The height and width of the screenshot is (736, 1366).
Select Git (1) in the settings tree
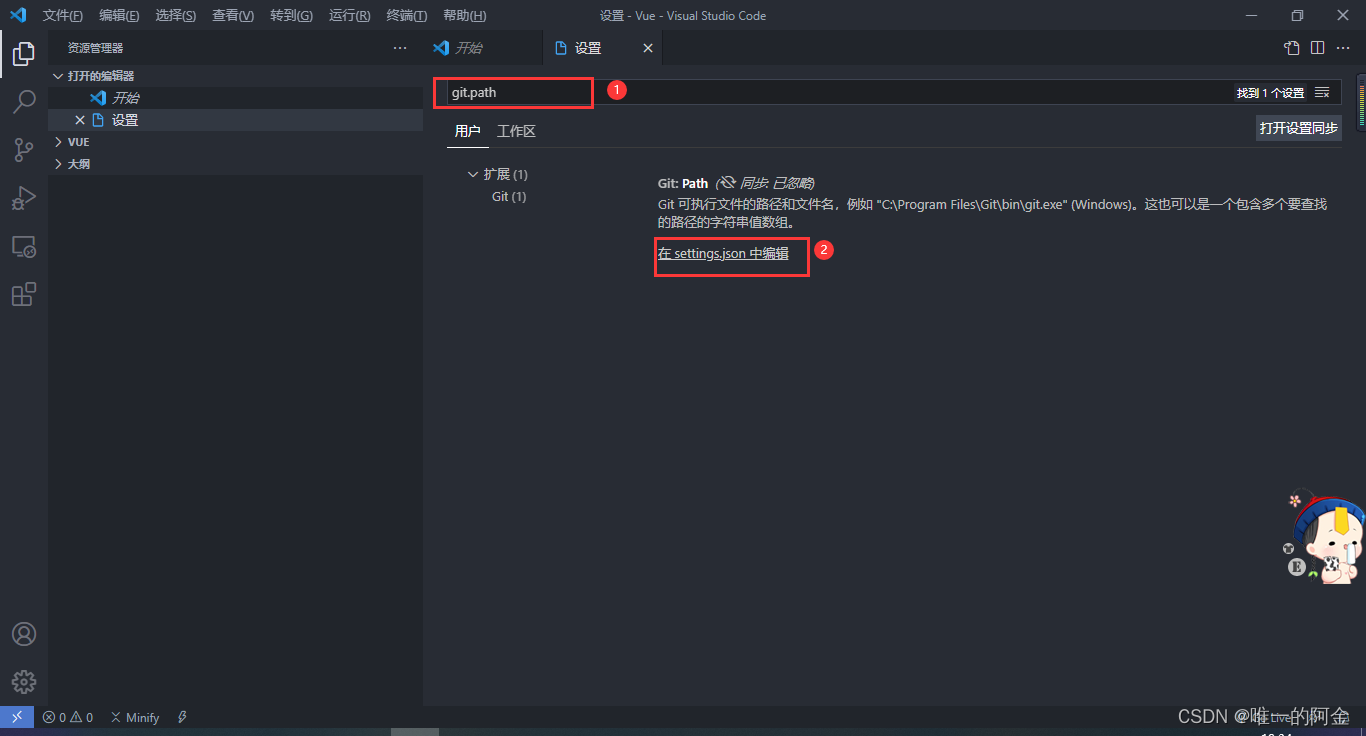(509, 196)
